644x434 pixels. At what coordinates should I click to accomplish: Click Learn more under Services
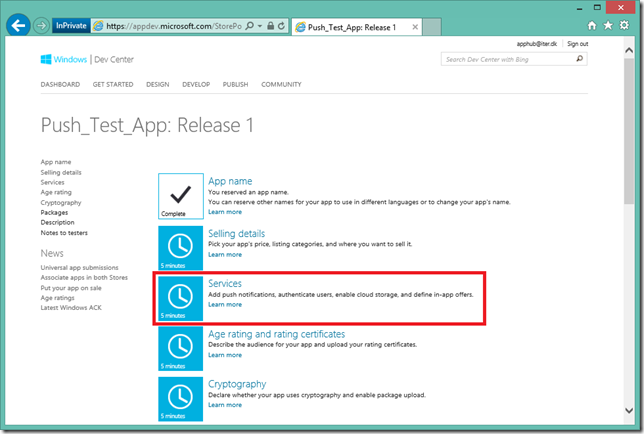coord(225,305)
